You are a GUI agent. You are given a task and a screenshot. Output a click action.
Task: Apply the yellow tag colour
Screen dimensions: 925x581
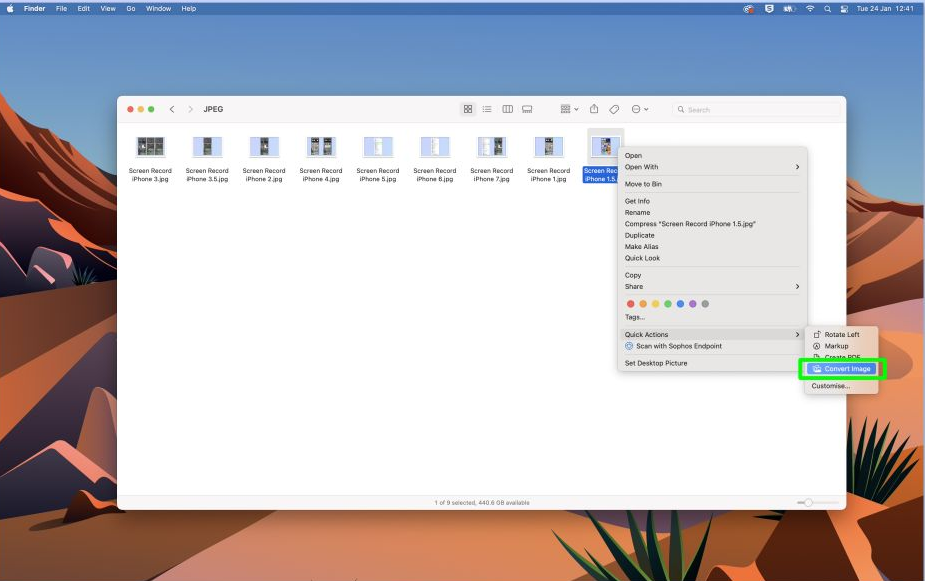(655, 304)
